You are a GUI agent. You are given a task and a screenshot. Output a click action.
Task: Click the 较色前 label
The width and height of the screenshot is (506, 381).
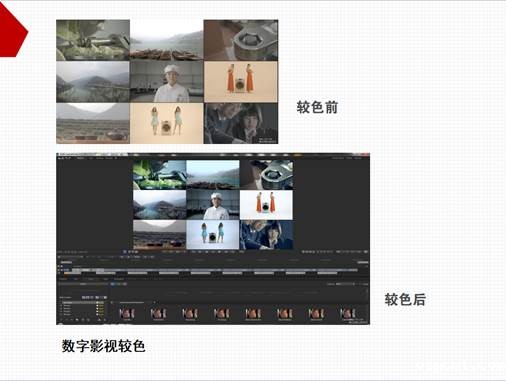click(317, 107)
